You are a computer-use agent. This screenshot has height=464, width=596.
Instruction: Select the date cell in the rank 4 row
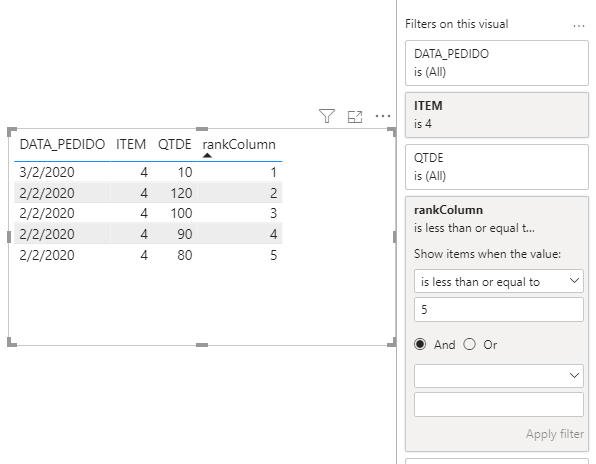tap(47, 234)
